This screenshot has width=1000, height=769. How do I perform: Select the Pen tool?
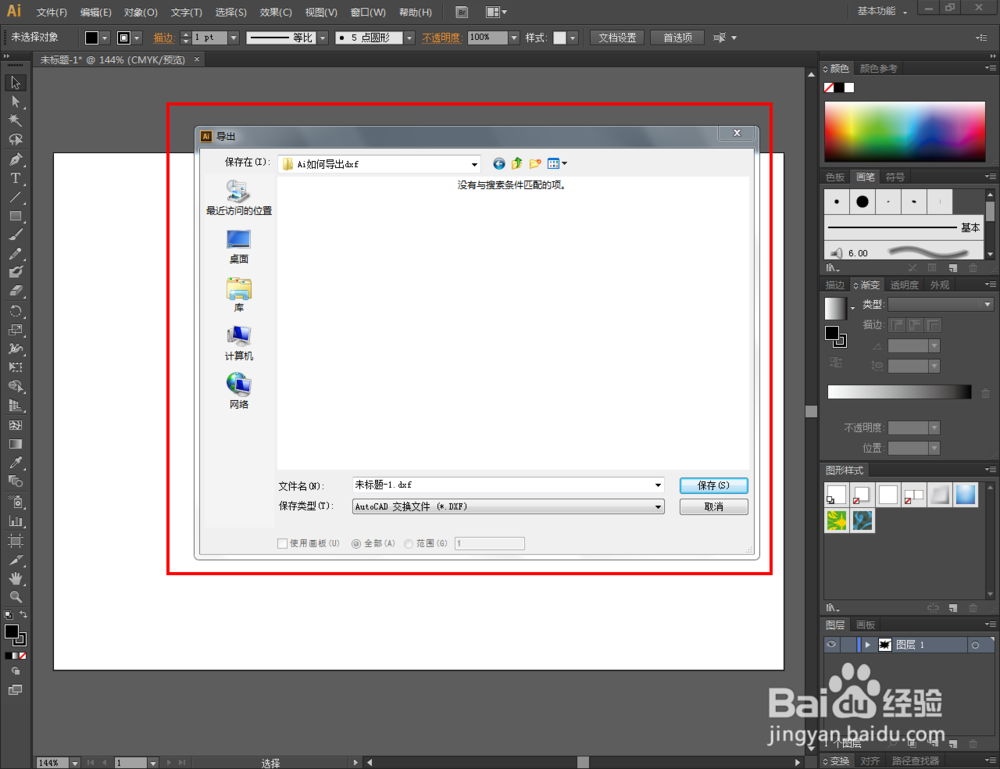[15, 159]
